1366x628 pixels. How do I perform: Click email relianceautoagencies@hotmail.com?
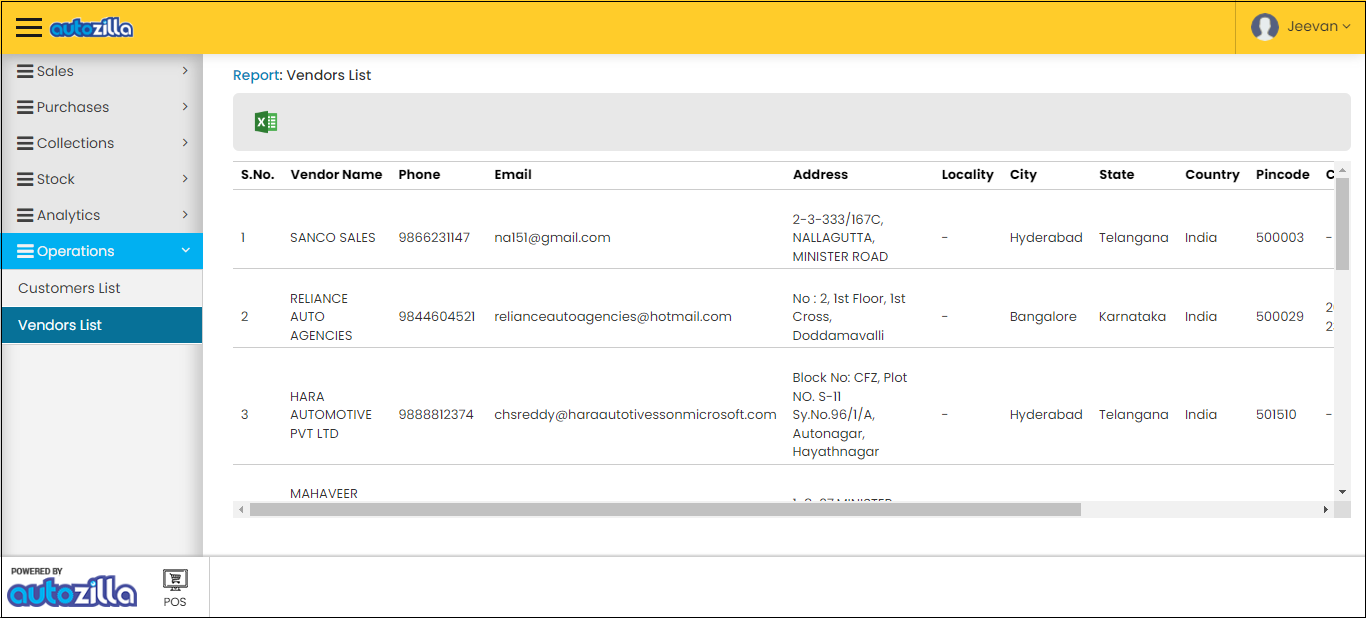[x=613, y=317]
